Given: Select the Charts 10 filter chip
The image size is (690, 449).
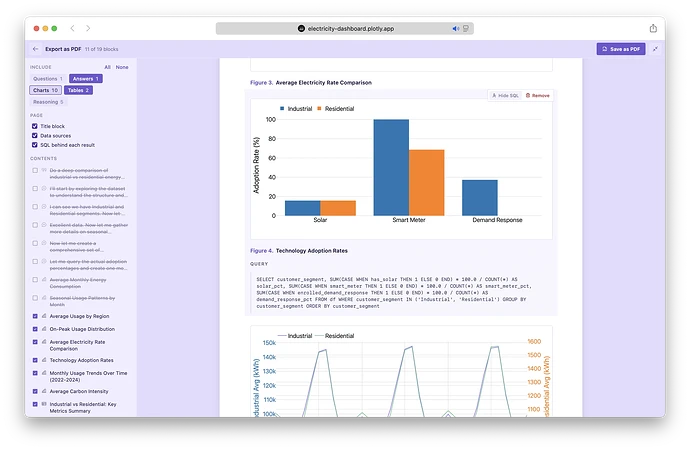Looking at the screenshot, I should (45, 90).
